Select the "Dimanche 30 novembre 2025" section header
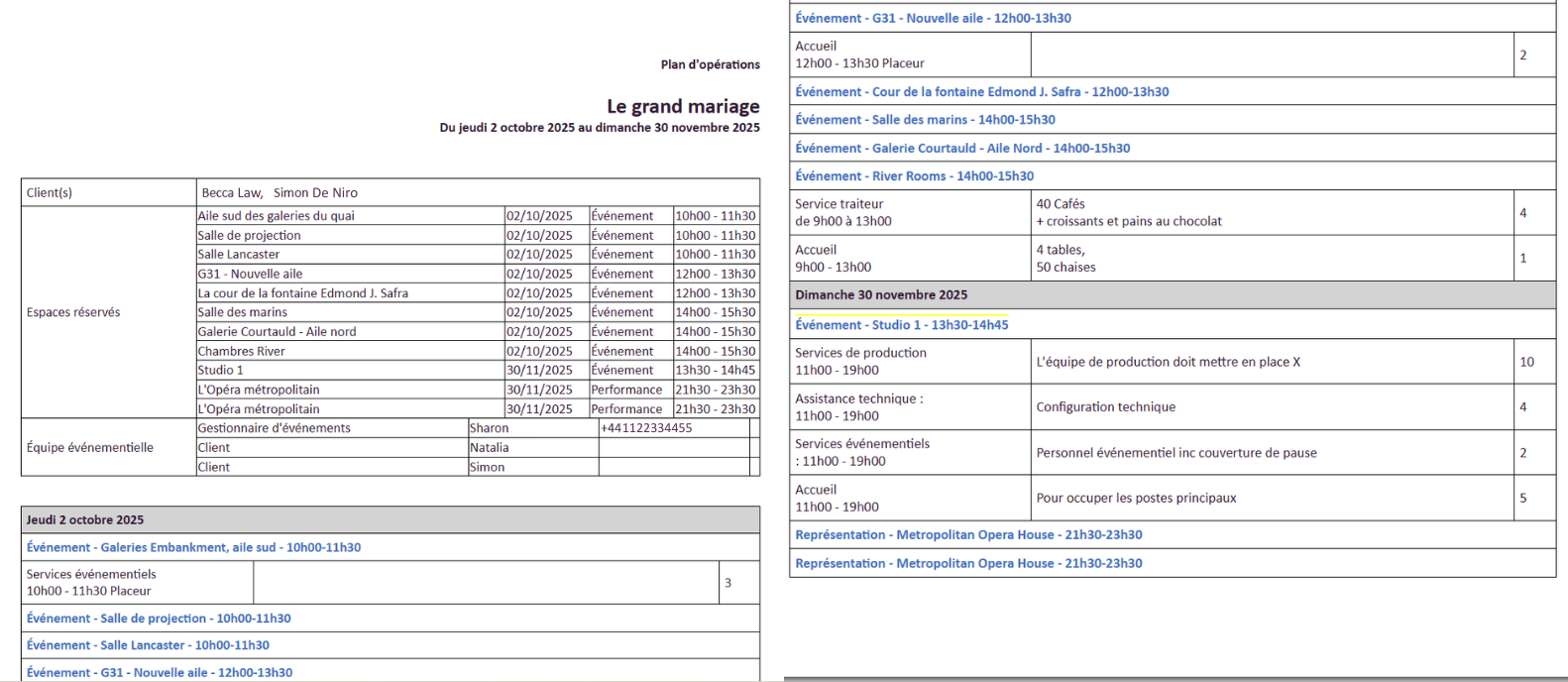This screenshot has width=1568, height=682. tap(881, 295)
